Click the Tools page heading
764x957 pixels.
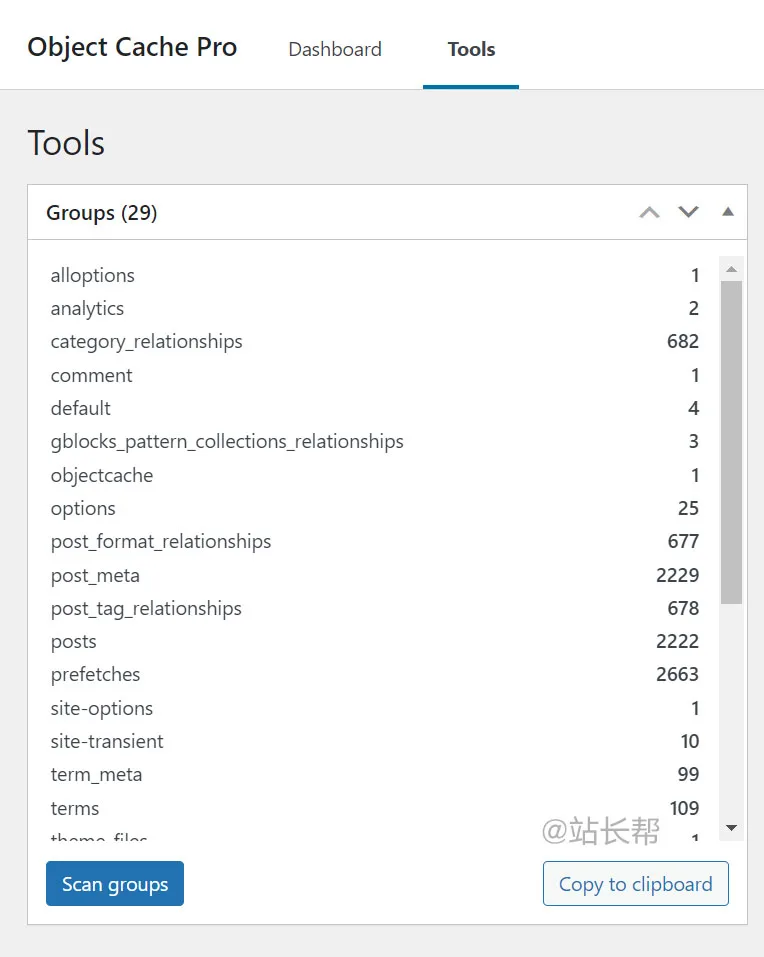click(66, 143)
